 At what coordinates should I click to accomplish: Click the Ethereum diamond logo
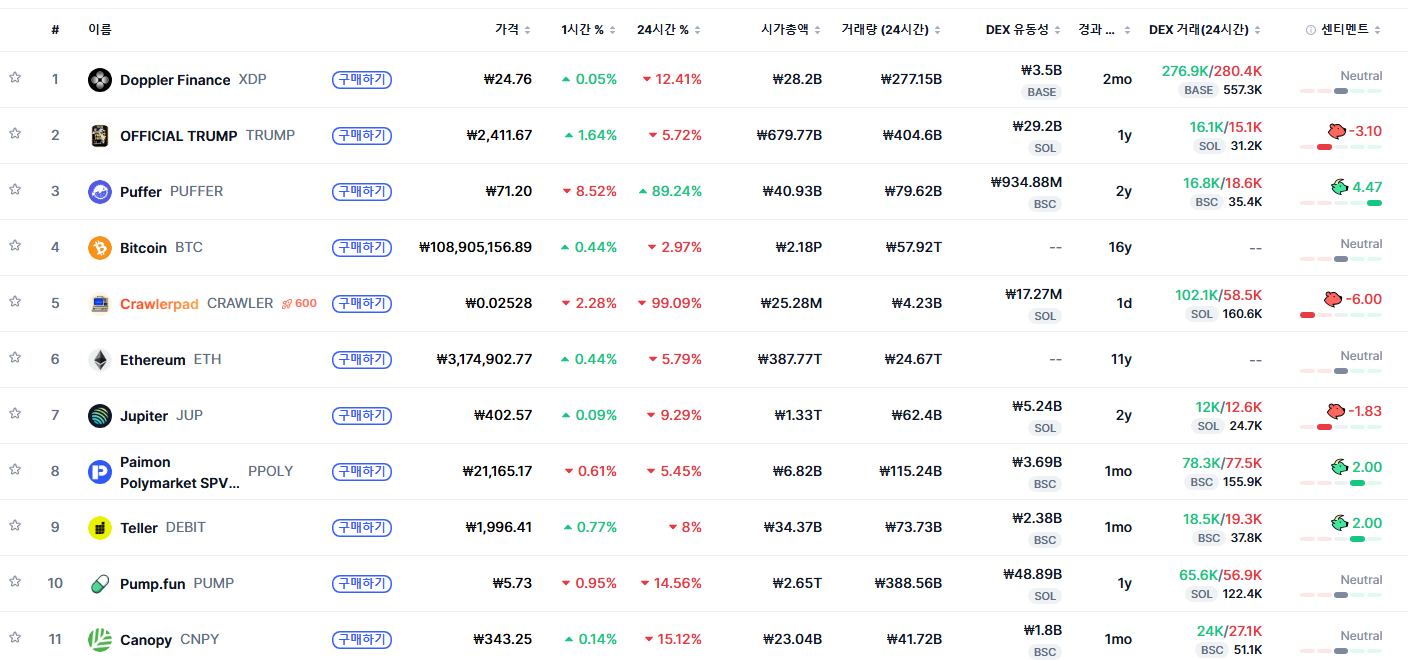click(100, 360)
